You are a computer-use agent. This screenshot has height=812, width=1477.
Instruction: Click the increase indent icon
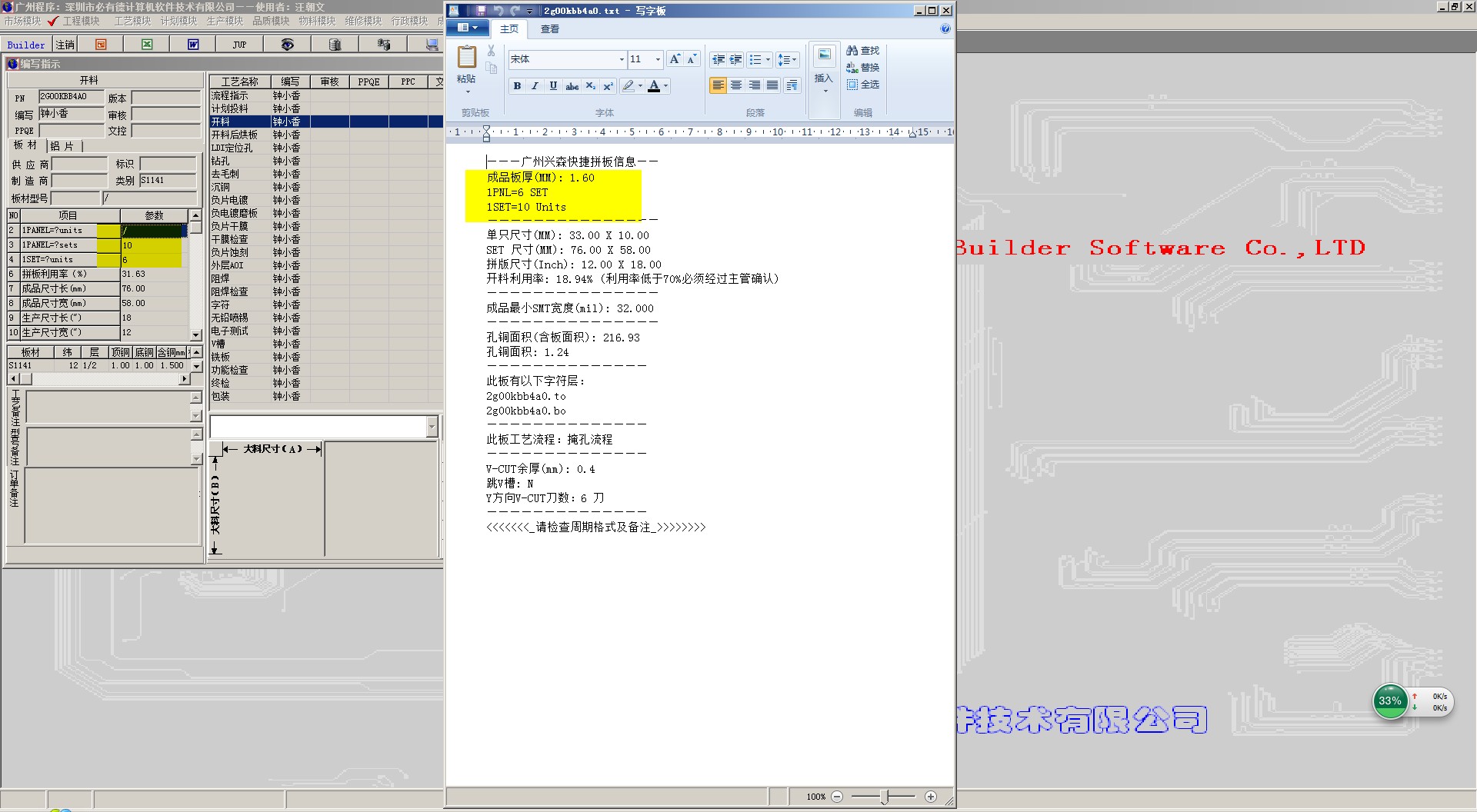tap(736, 59)
